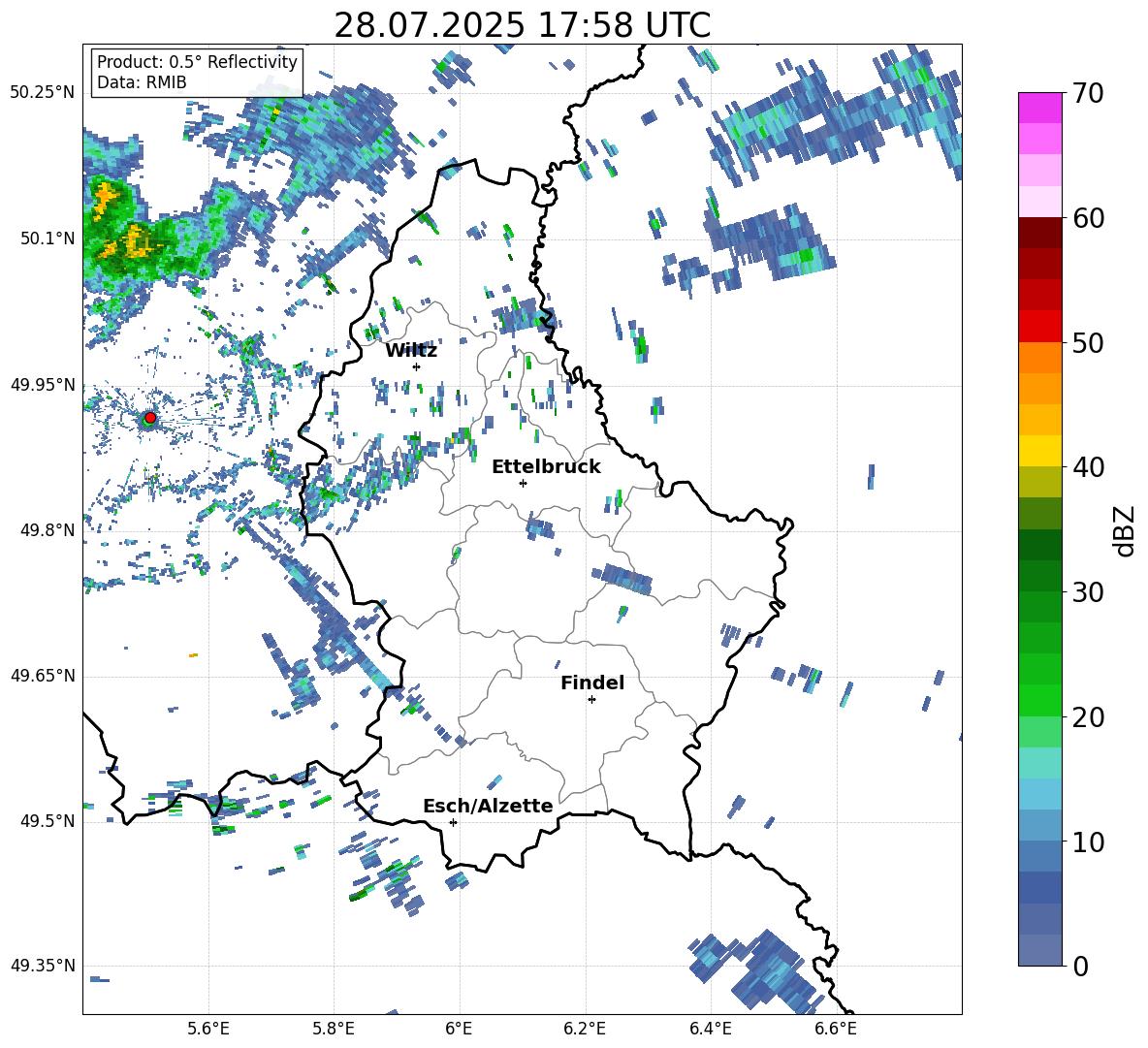Screen dimensions: 1148x1048
Task: Click the Esch/Alzette city label
Action: point(488,806)
